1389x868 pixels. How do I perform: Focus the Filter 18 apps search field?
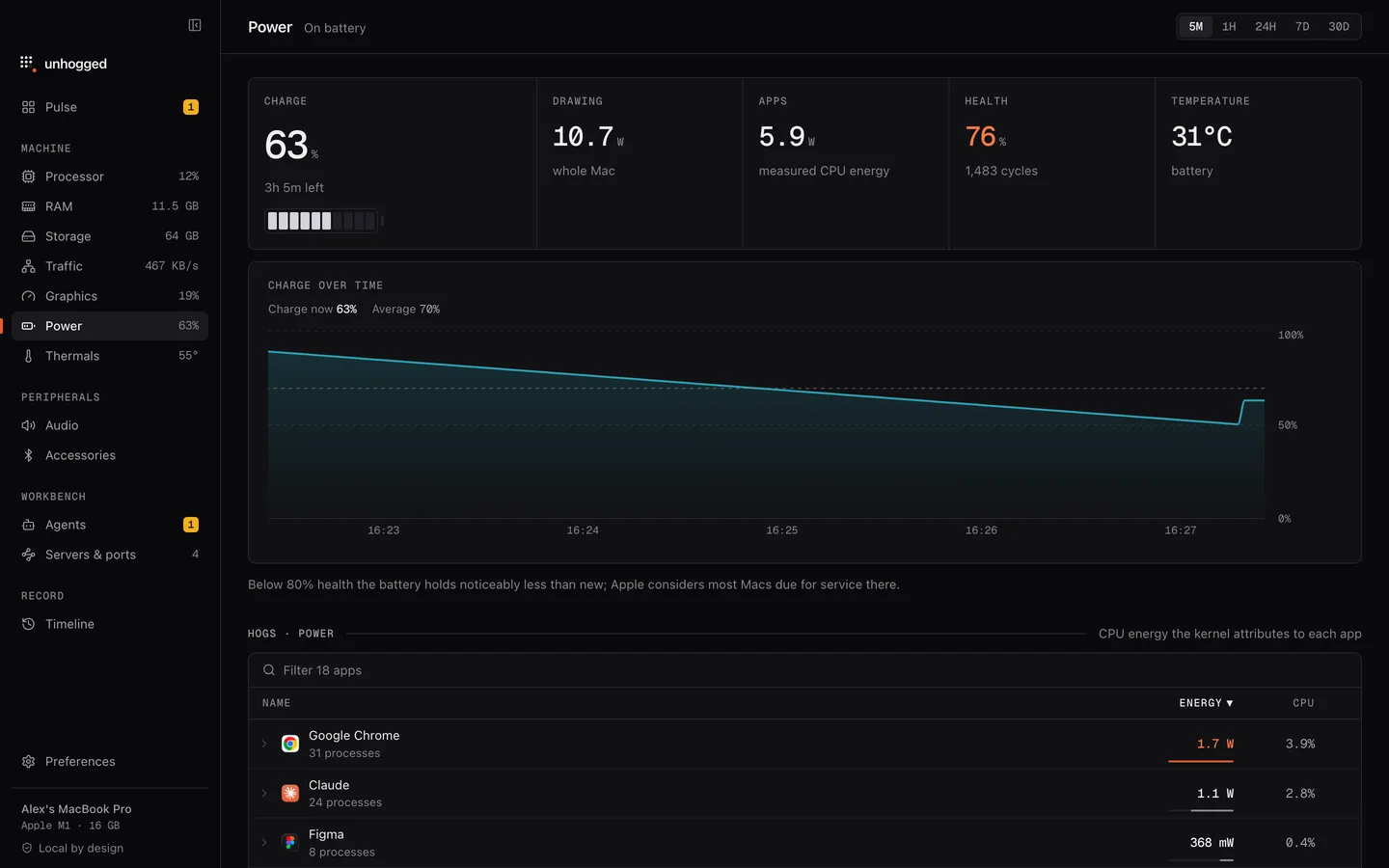804,670
